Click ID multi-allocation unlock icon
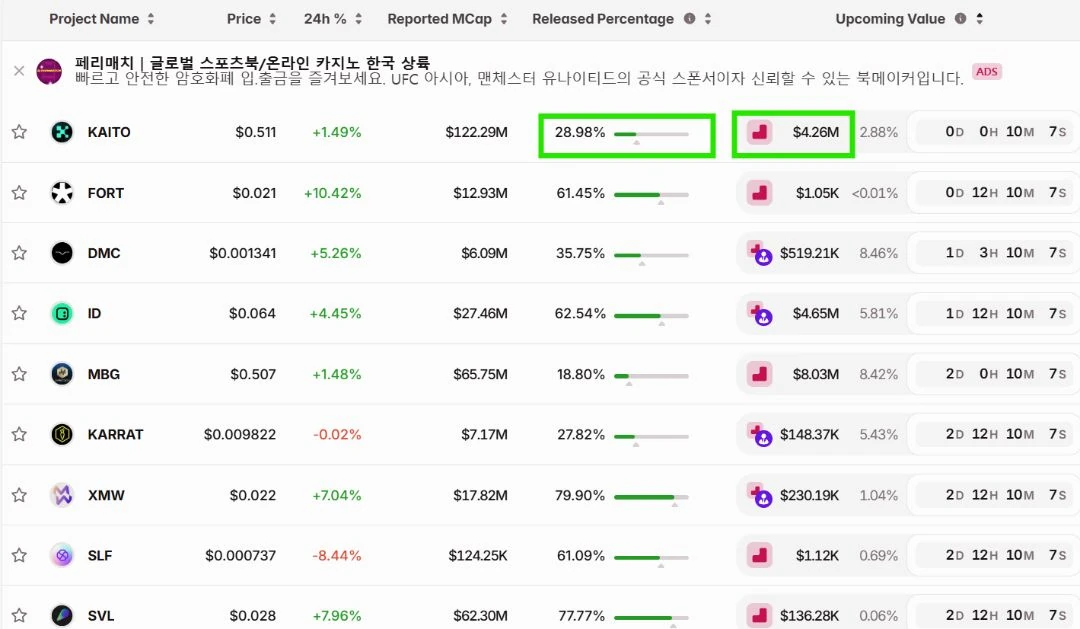The image size is (1080, 629). coord(760,313)
